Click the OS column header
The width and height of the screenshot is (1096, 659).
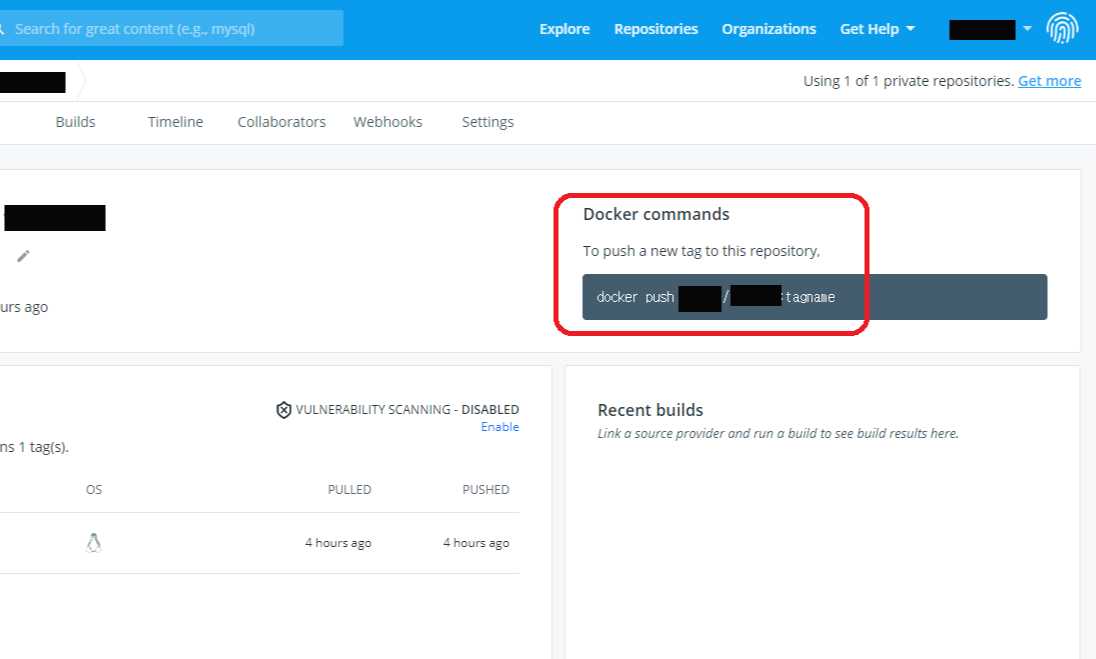[x=94, y=490]
